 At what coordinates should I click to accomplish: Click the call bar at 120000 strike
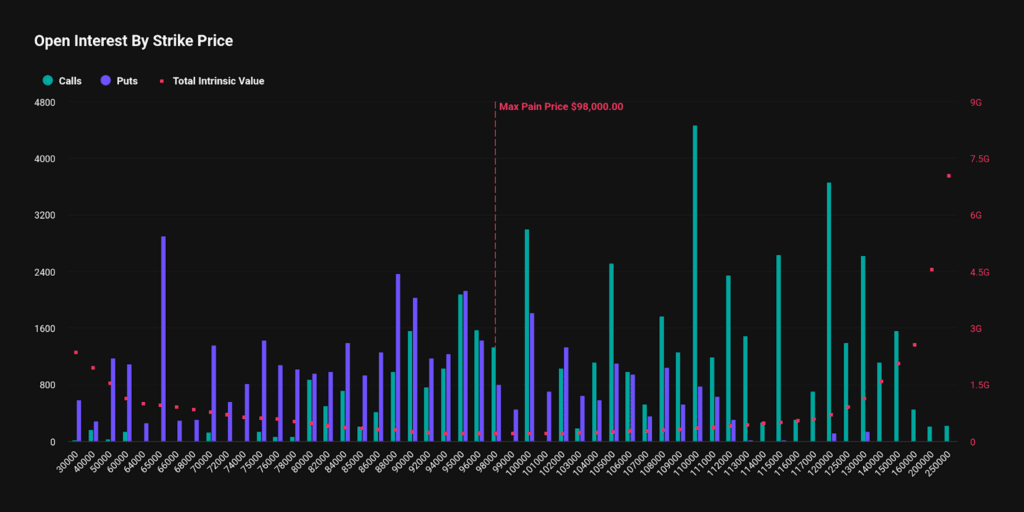(x=829, y=312)
